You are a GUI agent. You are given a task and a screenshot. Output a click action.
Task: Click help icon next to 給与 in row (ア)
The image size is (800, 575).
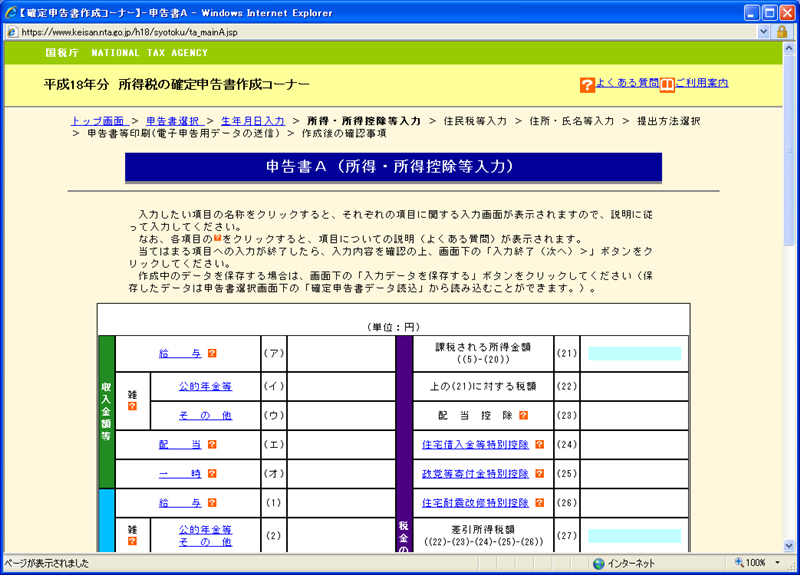pos(212,354)
